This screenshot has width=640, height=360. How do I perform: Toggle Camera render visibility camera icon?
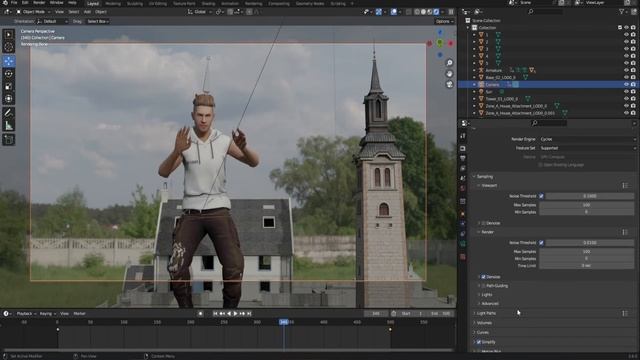tap(633, 84)
